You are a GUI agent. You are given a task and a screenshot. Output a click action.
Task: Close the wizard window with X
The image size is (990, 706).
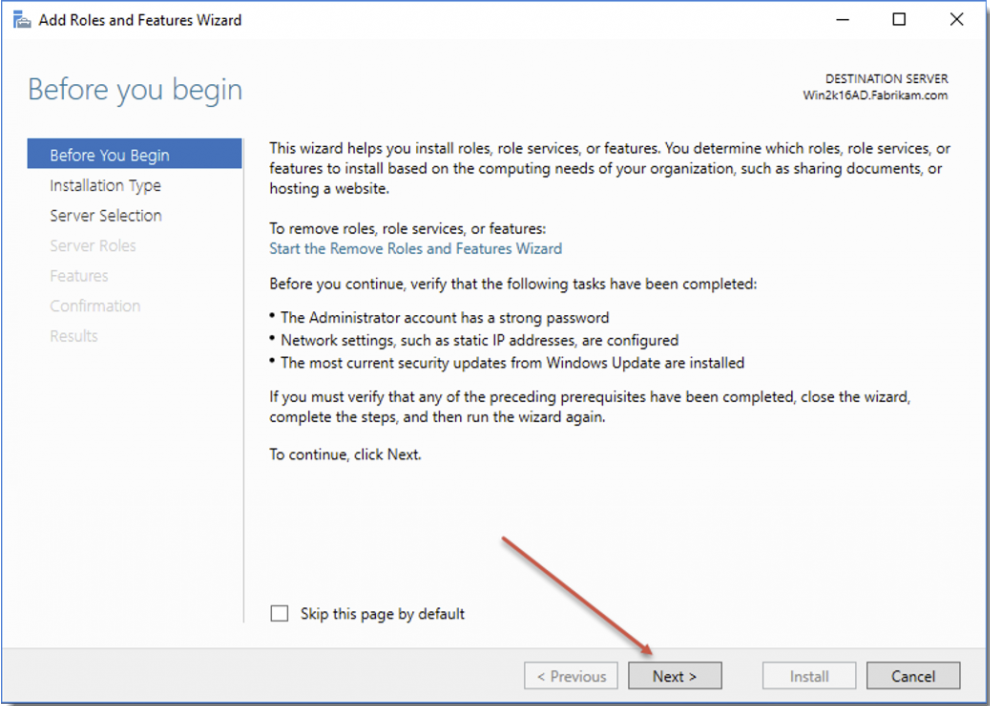point(957,20)
